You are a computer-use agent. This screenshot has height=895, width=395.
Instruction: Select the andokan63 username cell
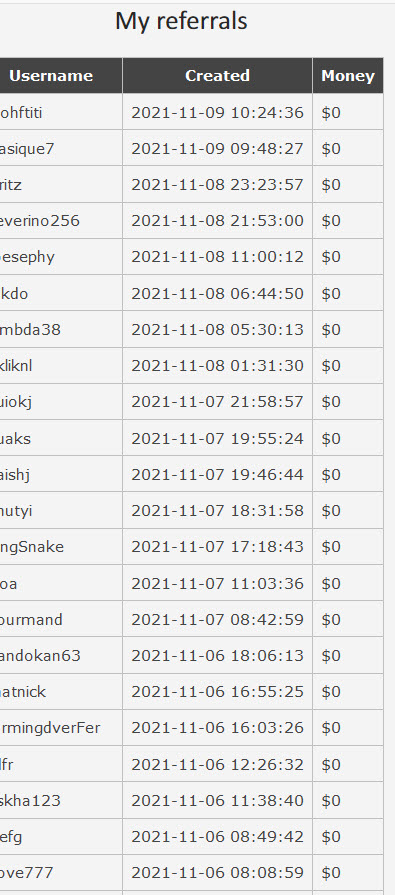click(x=61, y=655)
